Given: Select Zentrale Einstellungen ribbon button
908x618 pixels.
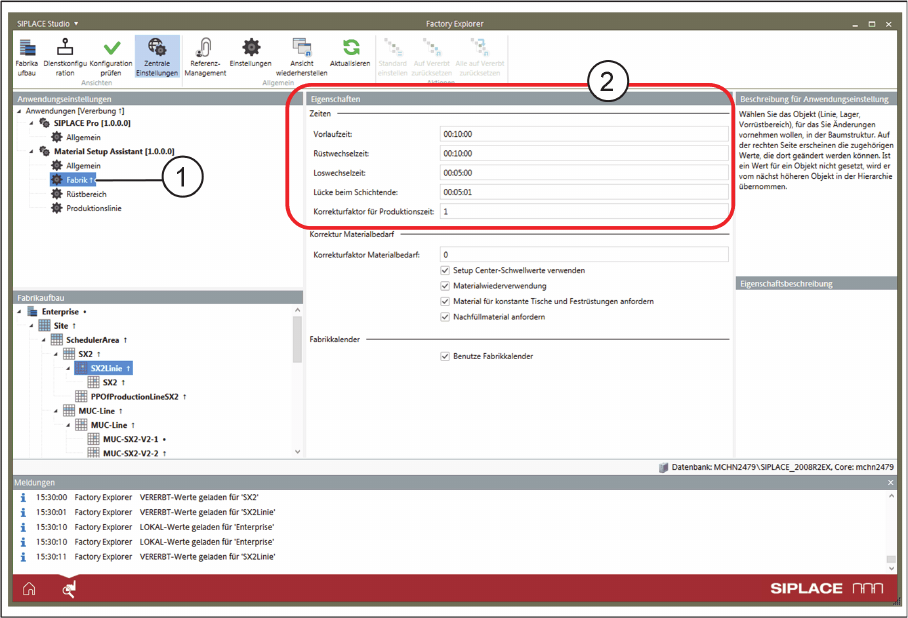Looking at the screenshot, I should tap(157, 57).
